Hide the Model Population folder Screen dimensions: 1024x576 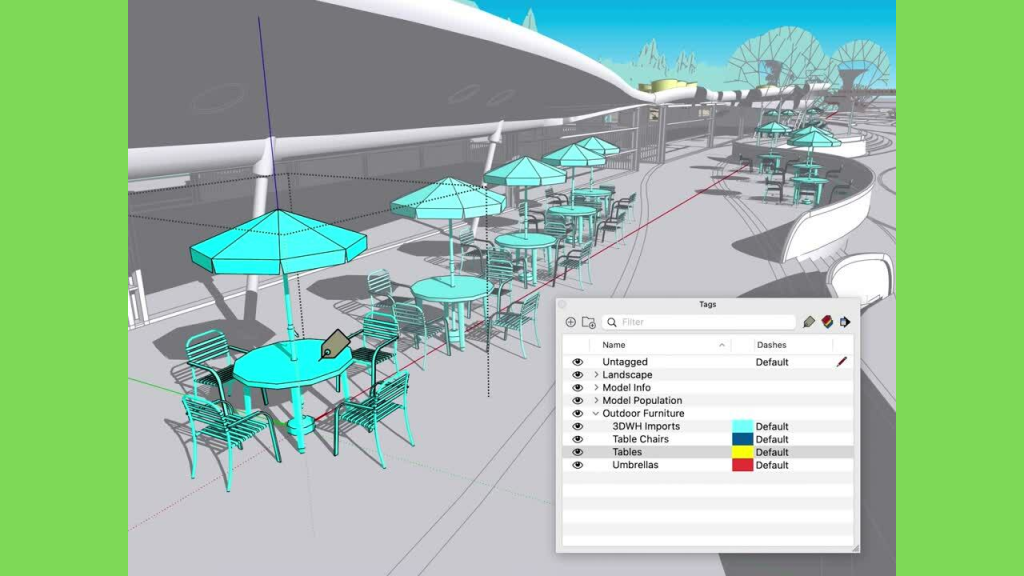point(577,400)
